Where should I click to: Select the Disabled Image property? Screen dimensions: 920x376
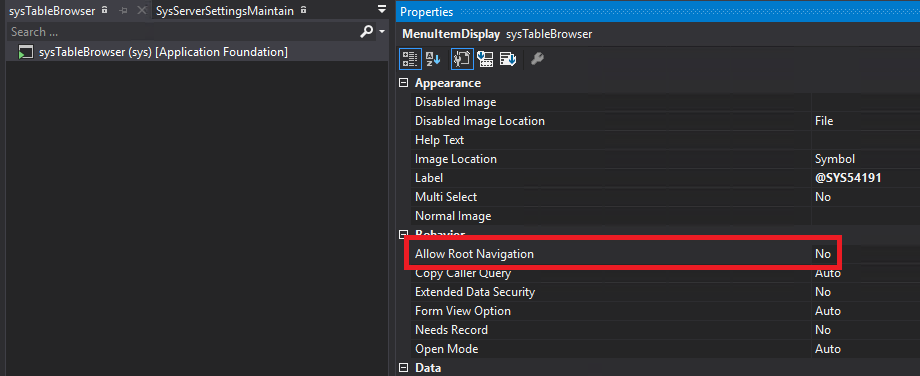coord(455,102)
